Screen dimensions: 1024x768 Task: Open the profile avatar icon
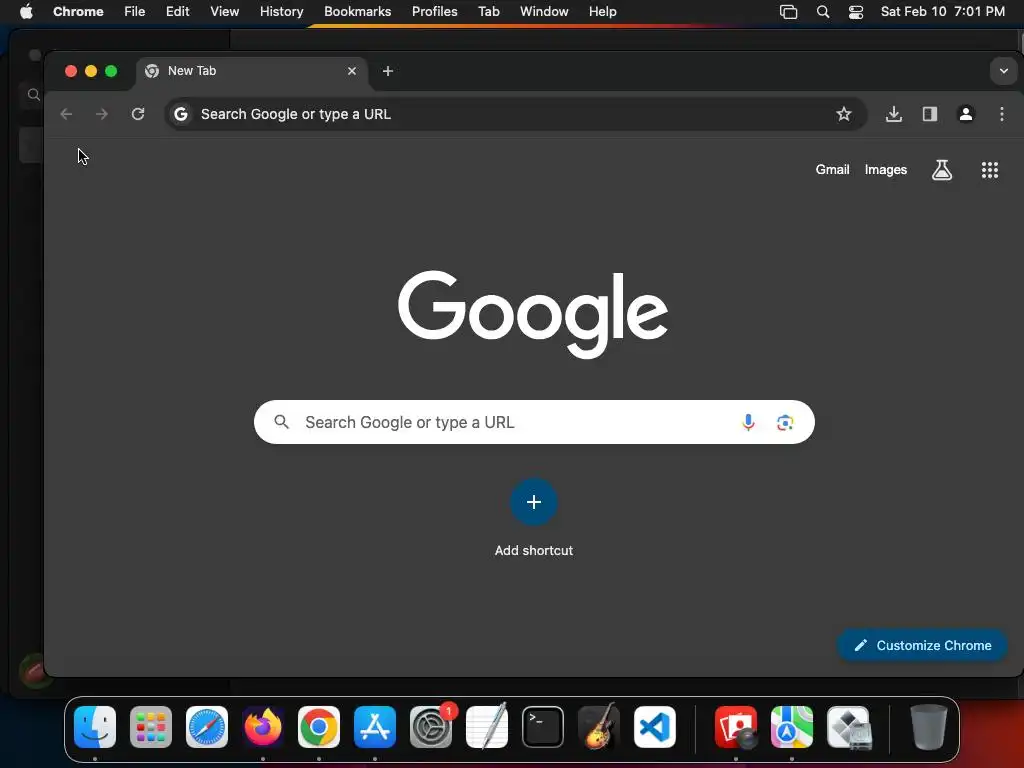pyautogui.click(x=966, y=114)
